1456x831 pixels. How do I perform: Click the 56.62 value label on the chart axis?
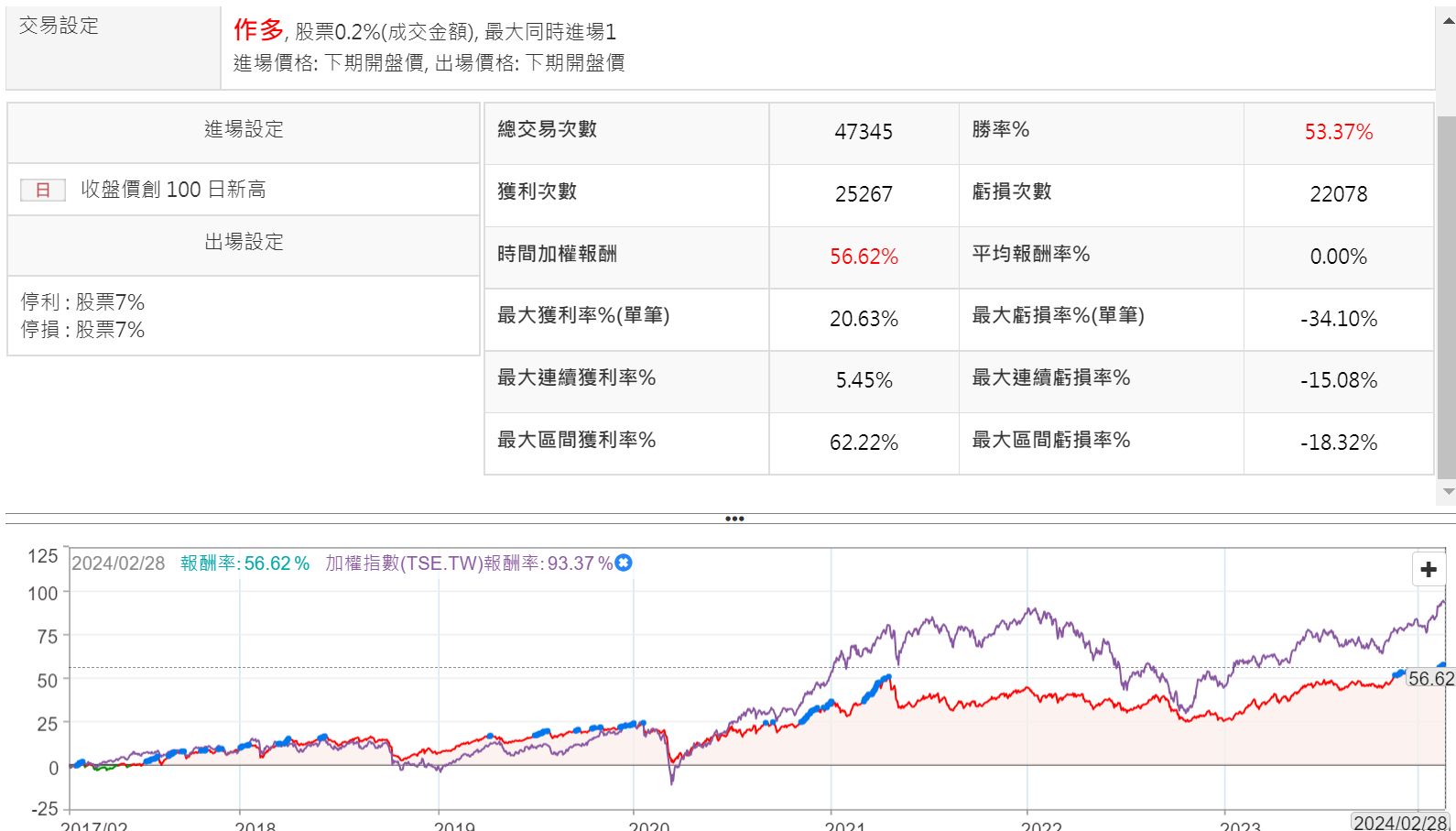point(1430,679)
